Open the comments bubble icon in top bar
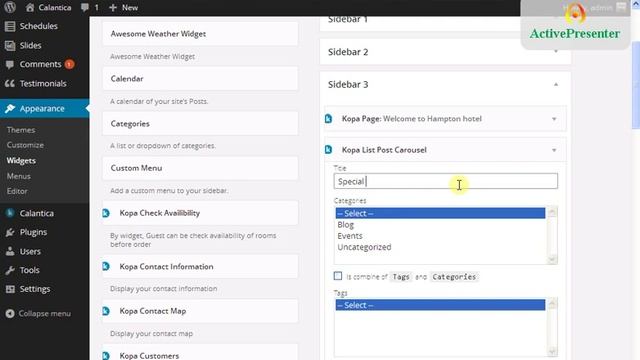Viewport: 640px width, 360px height. [85, 7]
